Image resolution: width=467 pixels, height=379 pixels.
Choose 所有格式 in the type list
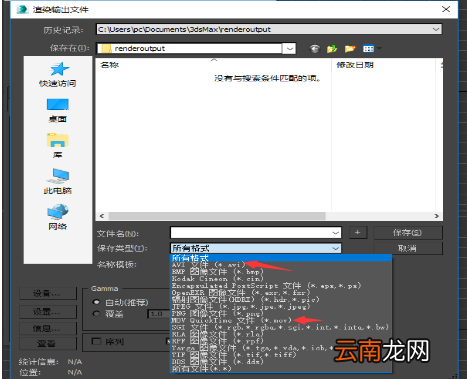(x=281, y=258)
